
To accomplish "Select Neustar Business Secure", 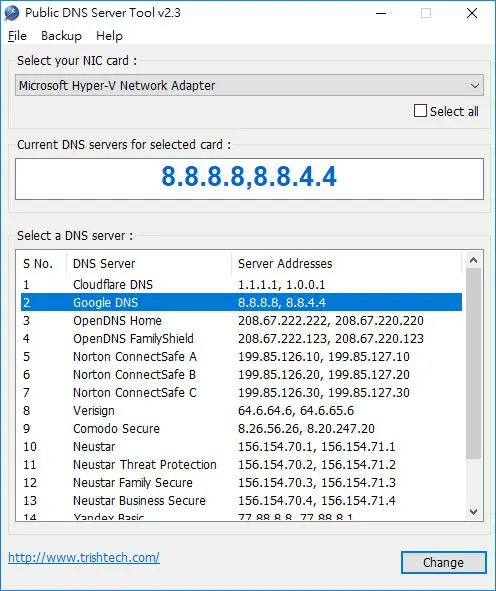I will pos(241,501).
